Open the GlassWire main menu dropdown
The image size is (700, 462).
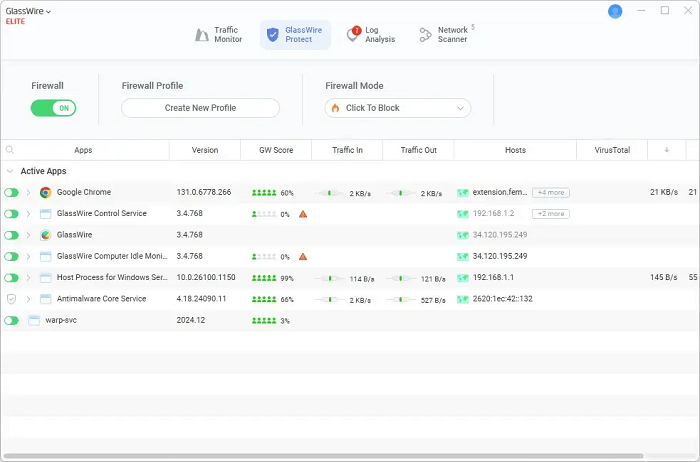click(28, 11)
